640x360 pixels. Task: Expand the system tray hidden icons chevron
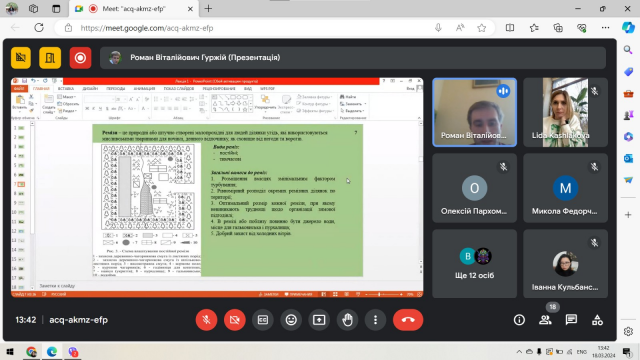[519, 351]
